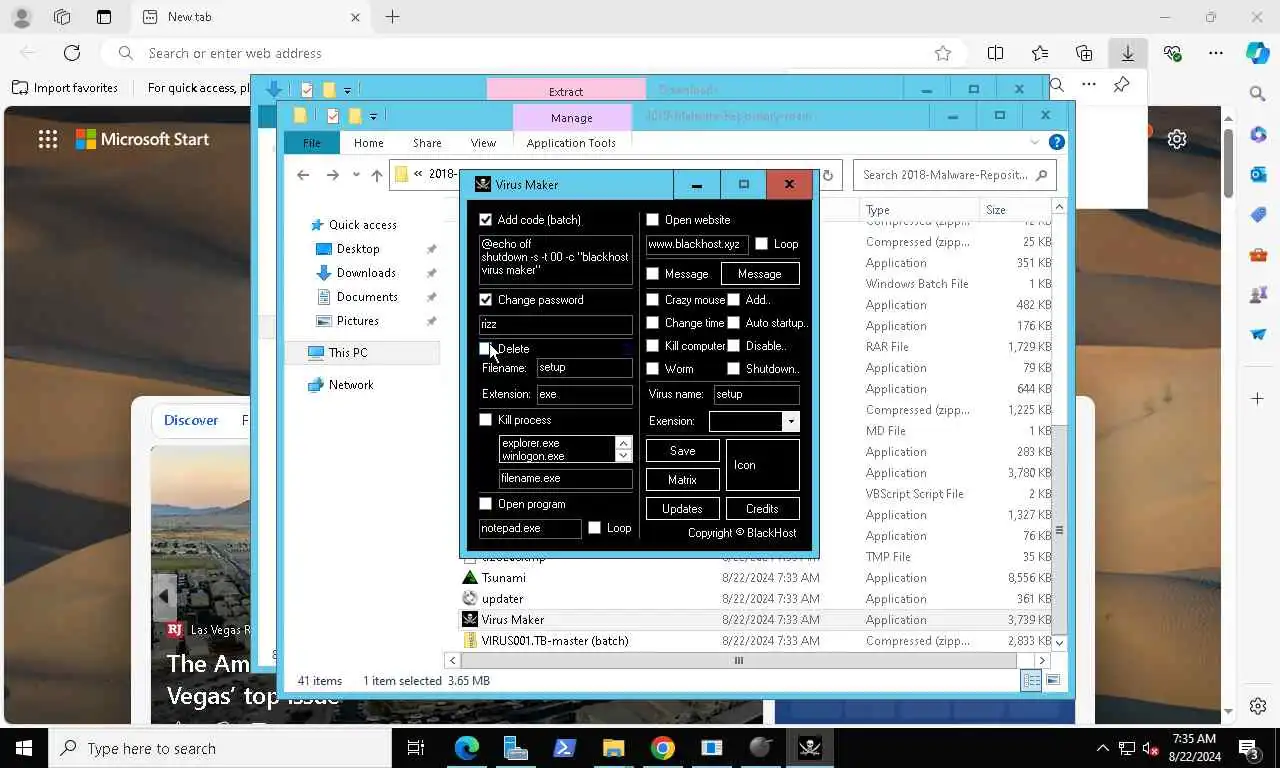The width and height of the screenshot is (1280, 768).
Task: Open Edge page settings gear
Action: click(1177, 139)
